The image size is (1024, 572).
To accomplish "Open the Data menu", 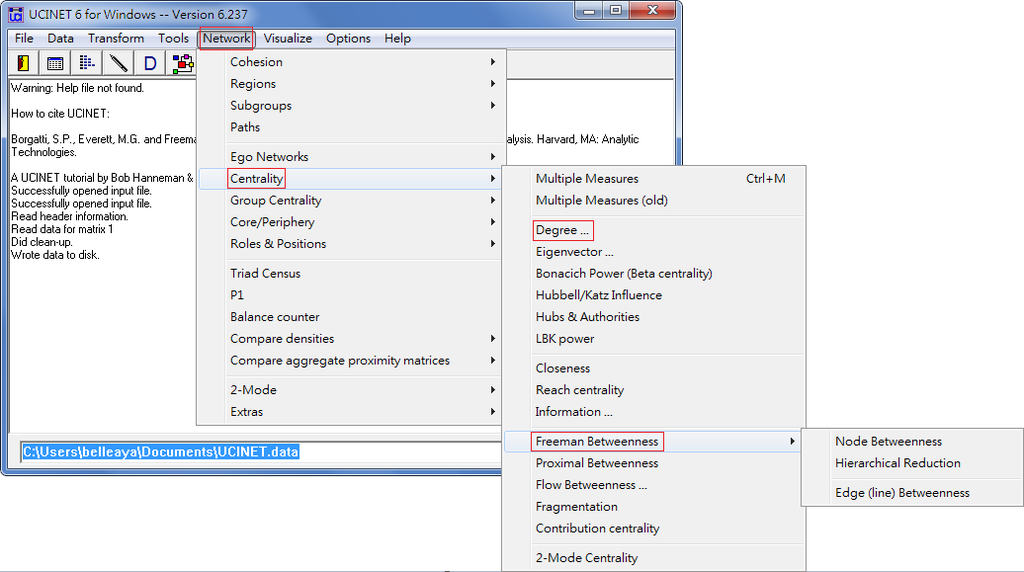I will [60, 39].
